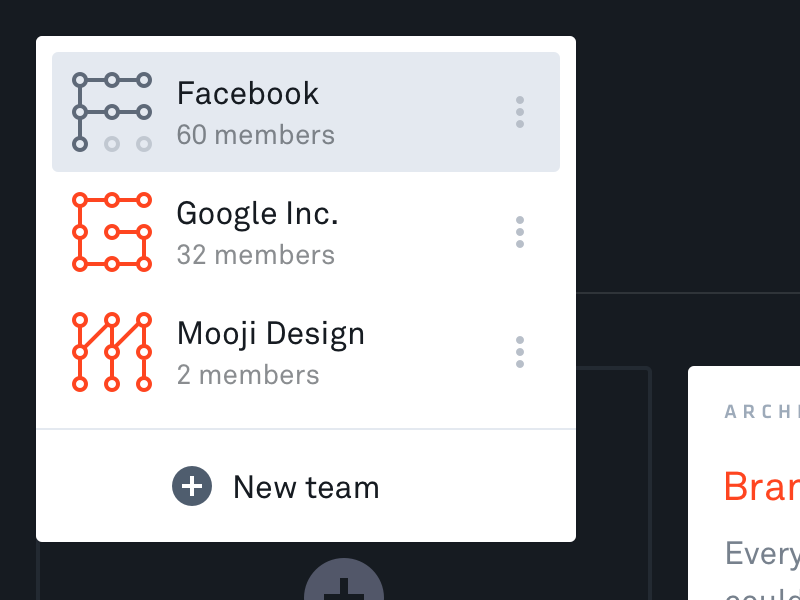Open the Mooji Design three-dot options menu
800x600 pixels.
520,352
